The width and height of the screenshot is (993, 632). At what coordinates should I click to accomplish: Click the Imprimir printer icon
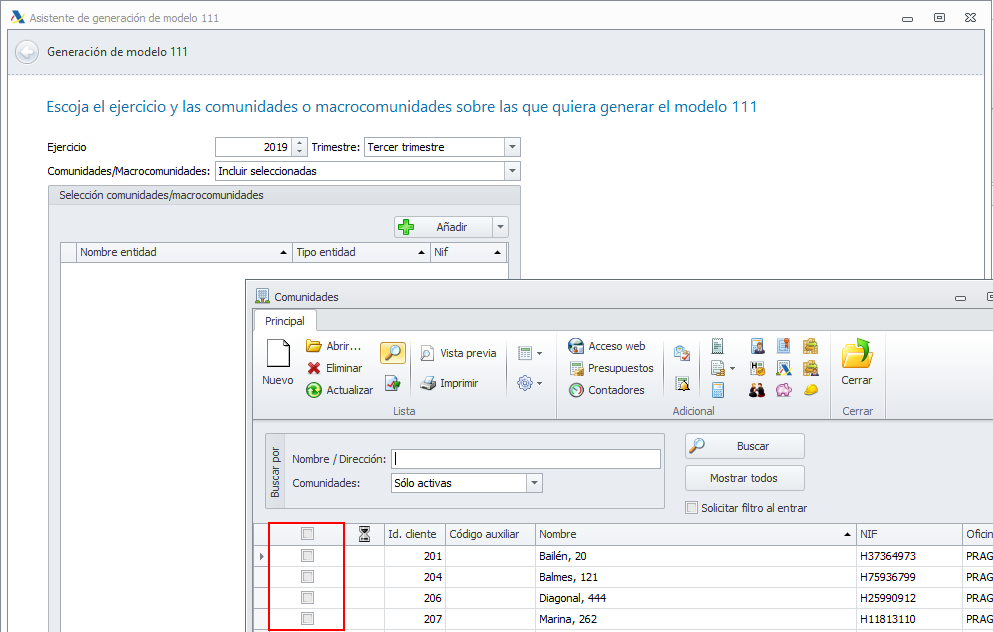click(427, 383)
